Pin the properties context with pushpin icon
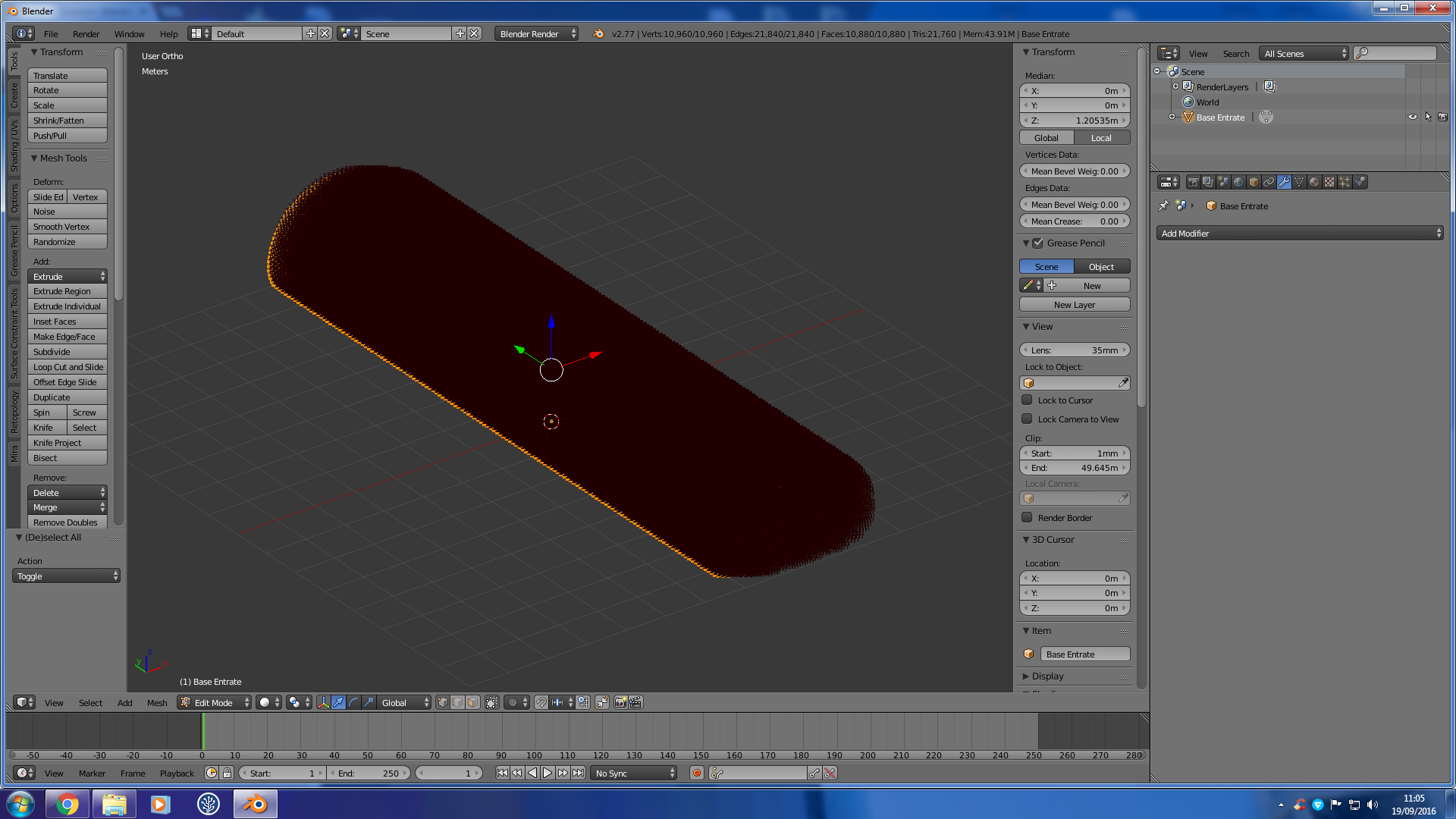This screenshot has height=819, width=1456. 1164,206
